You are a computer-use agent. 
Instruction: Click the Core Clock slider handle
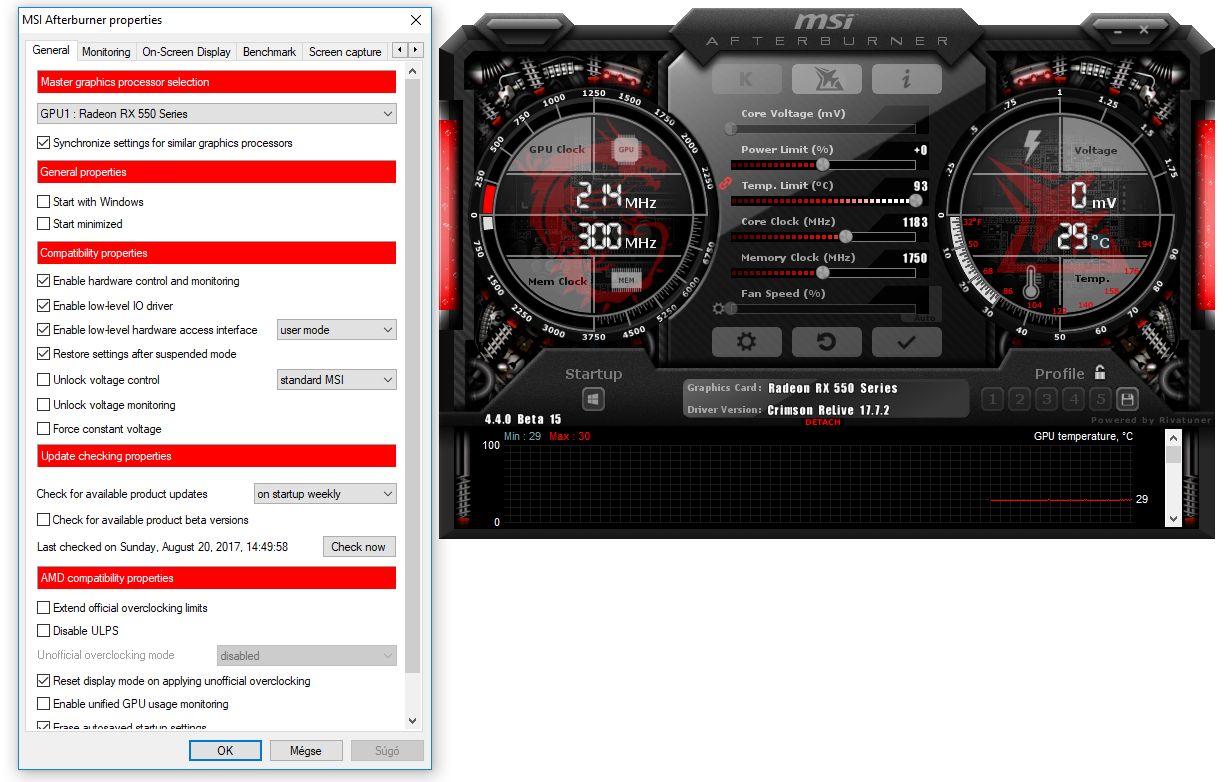(x=846, y=236)
